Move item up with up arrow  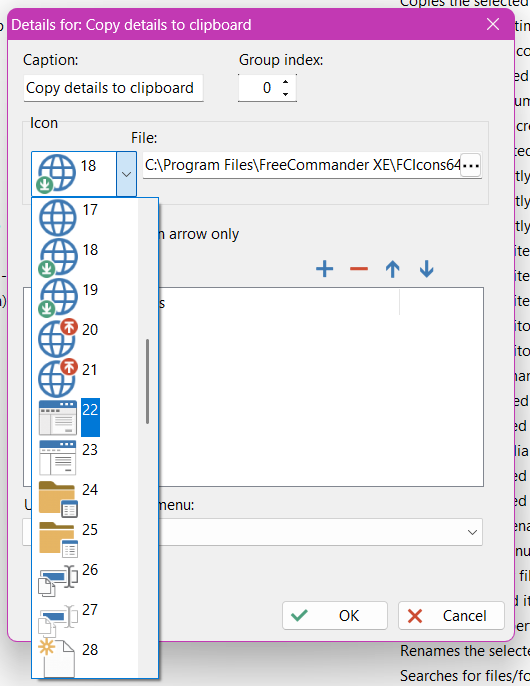[x=393, y=269]
